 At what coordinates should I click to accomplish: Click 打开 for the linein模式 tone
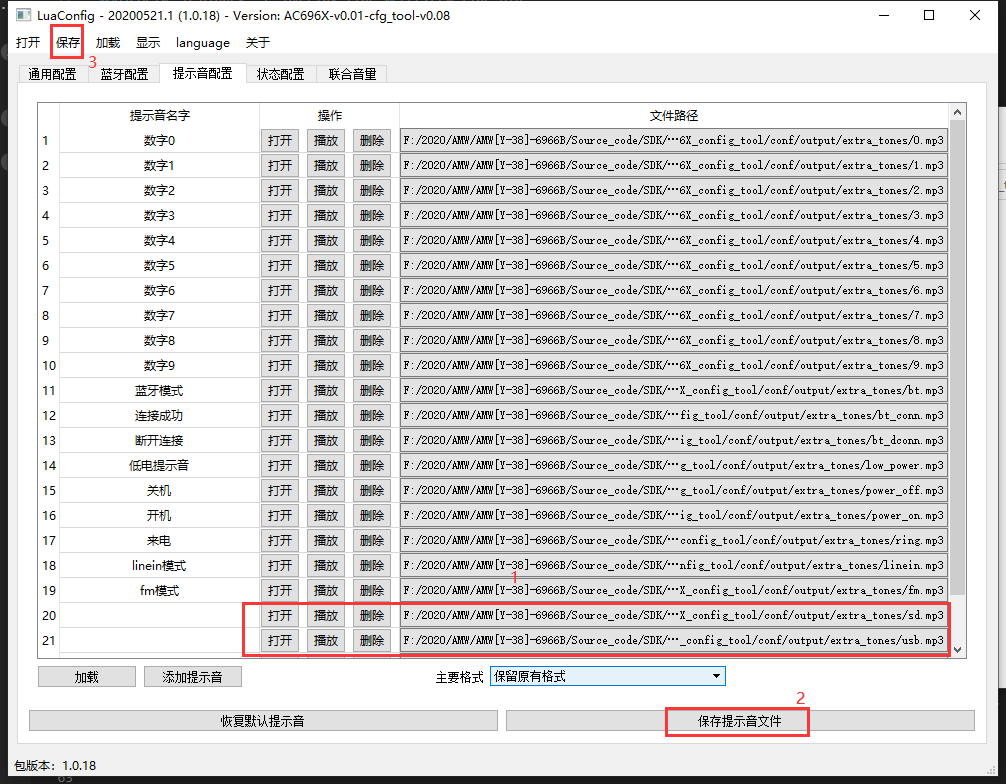pyautogui.click(x=280, y=566)
